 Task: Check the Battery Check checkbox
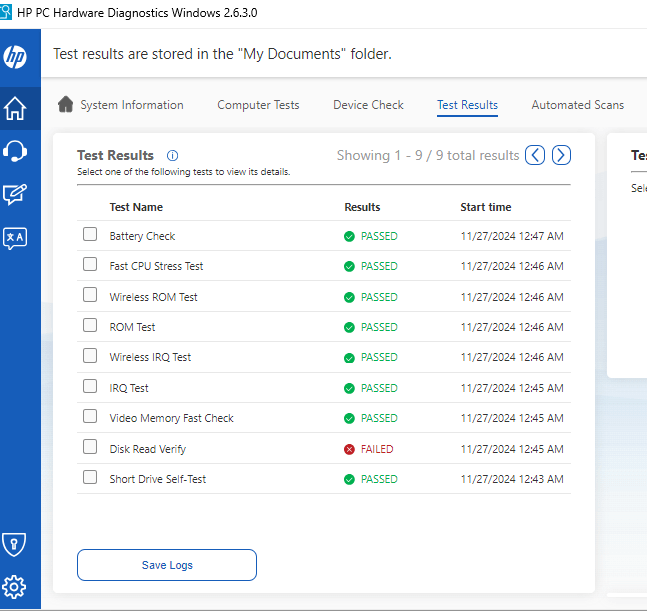tap(90, 234)
